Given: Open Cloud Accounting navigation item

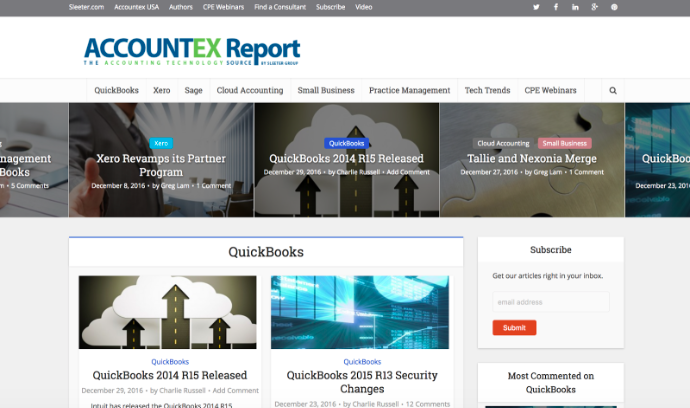Looking at the screenshot, I should tap(250, 90).
